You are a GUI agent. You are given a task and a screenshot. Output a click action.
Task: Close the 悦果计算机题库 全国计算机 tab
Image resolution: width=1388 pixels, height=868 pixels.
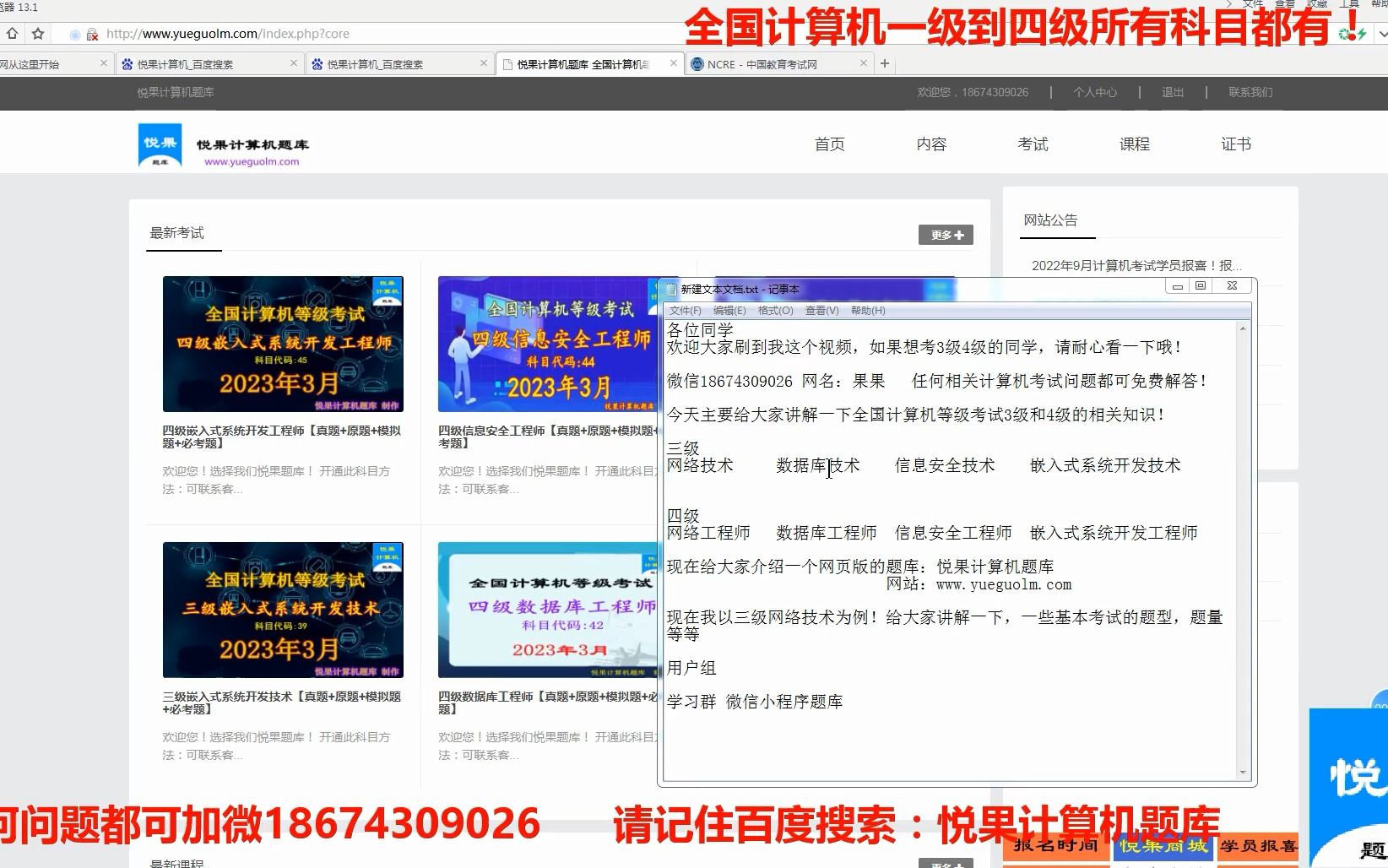tap(674, 62)
